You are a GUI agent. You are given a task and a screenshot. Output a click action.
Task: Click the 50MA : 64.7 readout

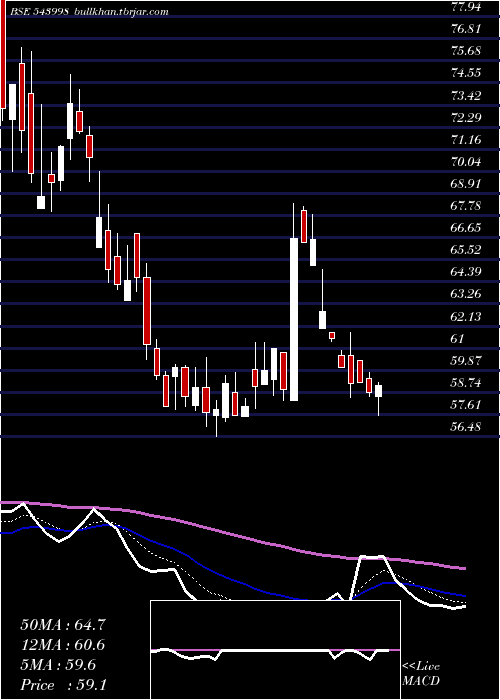(63, 625)
